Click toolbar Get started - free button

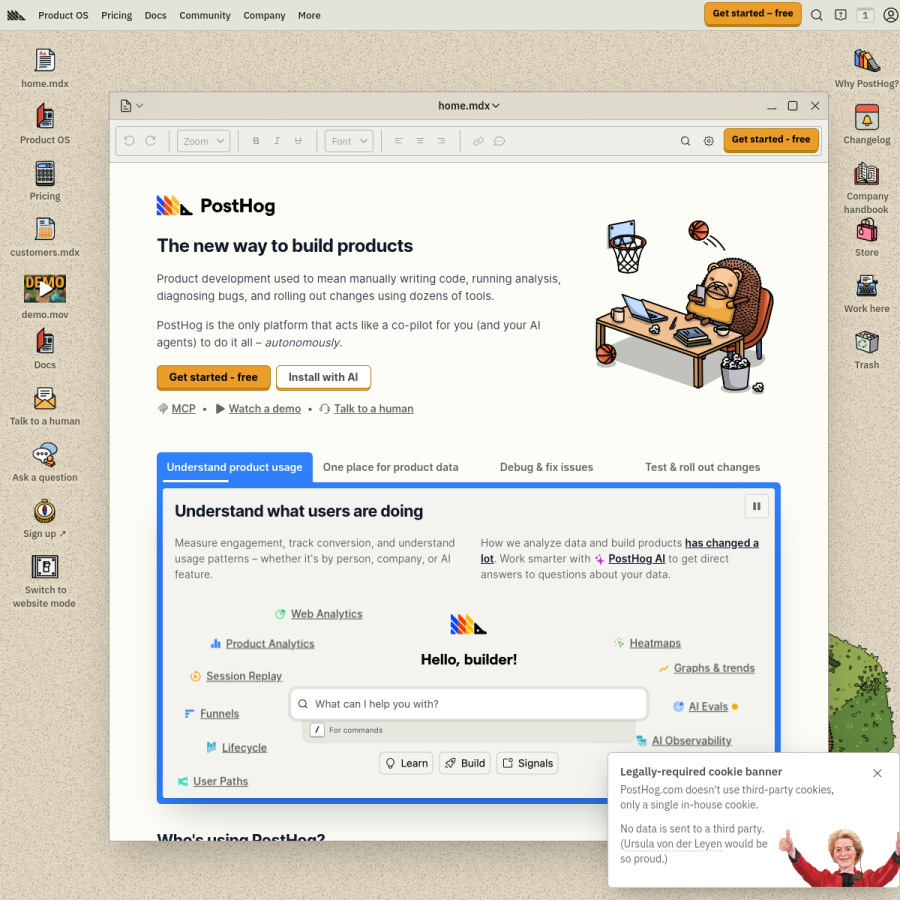click(771, 139)
